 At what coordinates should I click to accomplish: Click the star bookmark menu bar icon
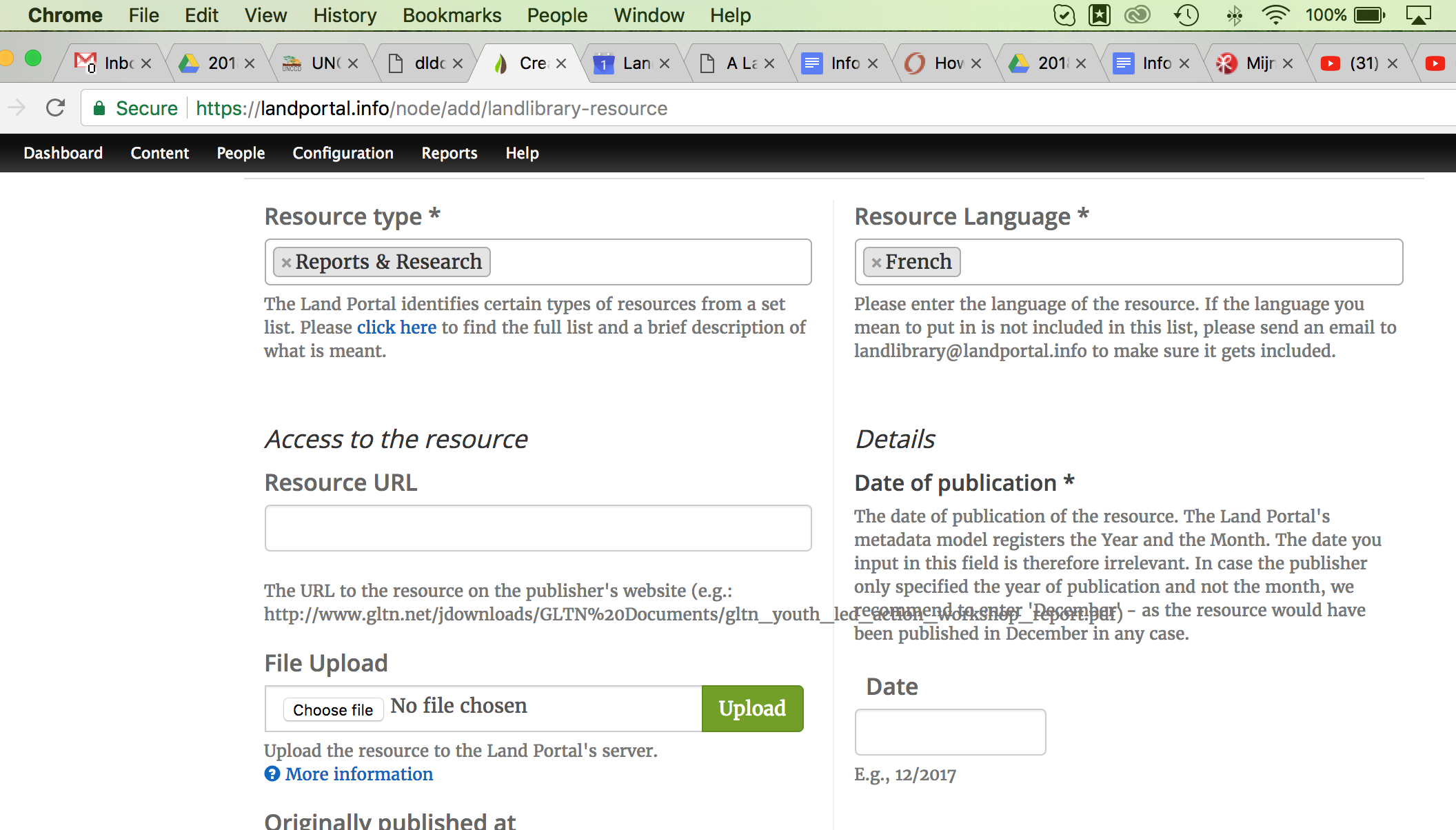coord(1099,15)
